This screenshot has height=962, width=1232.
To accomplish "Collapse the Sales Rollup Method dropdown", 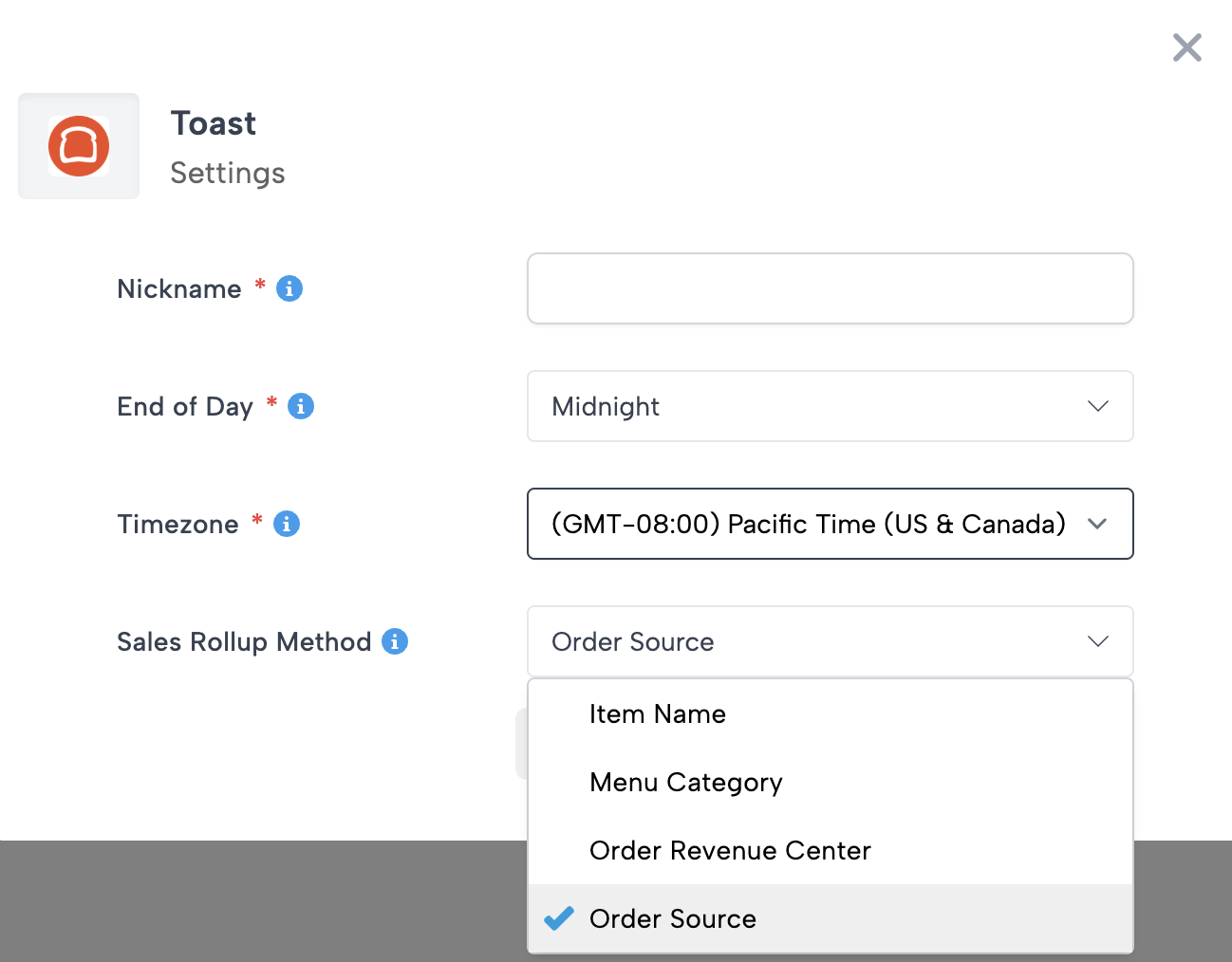I will point(830,641).
